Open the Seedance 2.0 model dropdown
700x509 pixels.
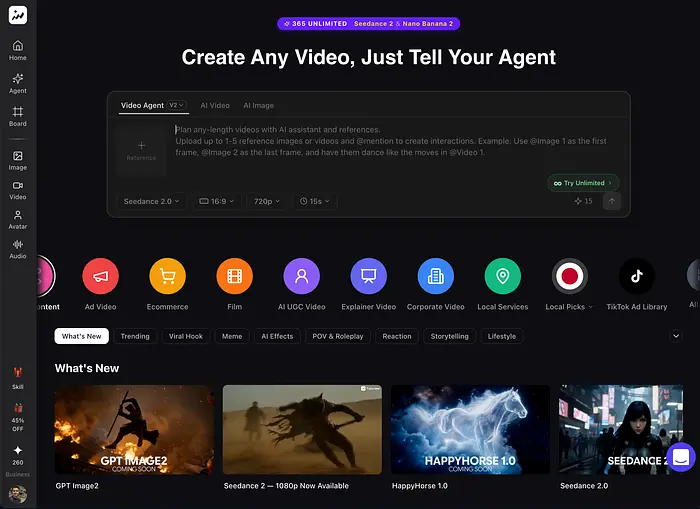click(x=152, y=201)
